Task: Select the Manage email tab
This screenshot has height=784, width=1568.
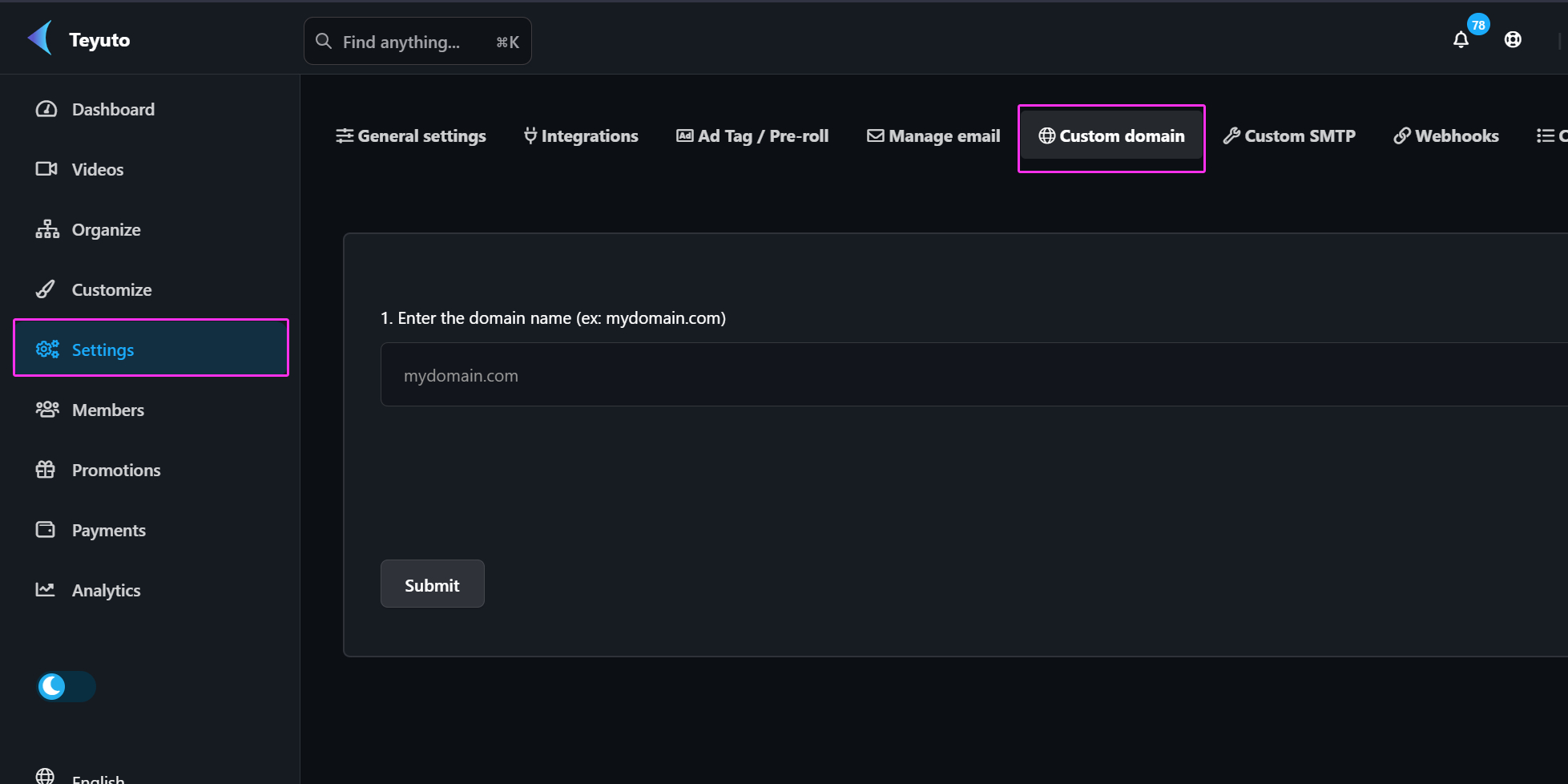Action: 933,136
